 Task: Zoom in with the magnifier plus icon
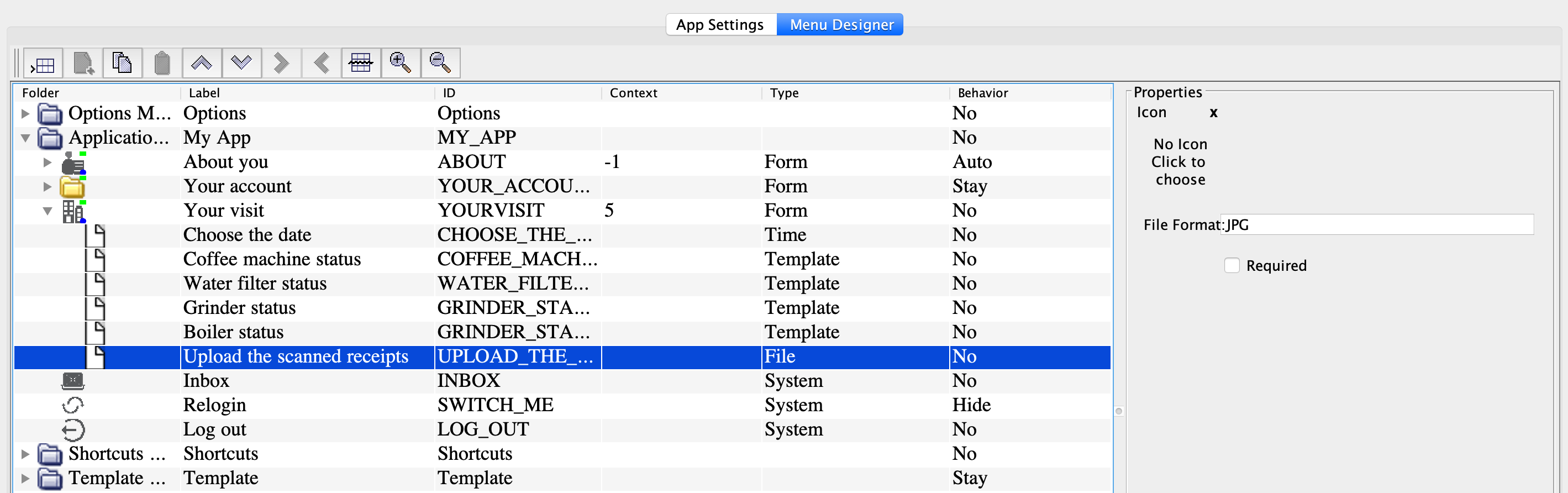point(401,64)
